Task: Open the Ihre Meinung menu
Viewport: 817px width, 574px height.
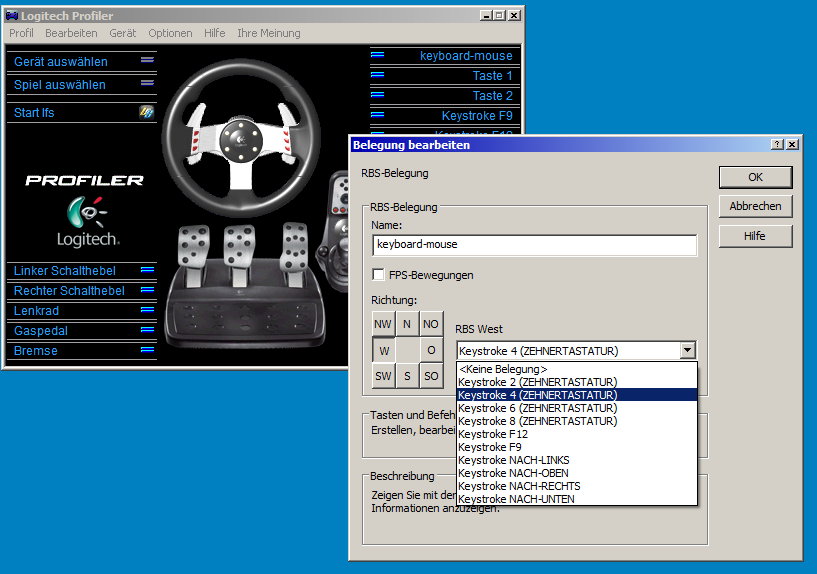Action: (x=268, y=33)
